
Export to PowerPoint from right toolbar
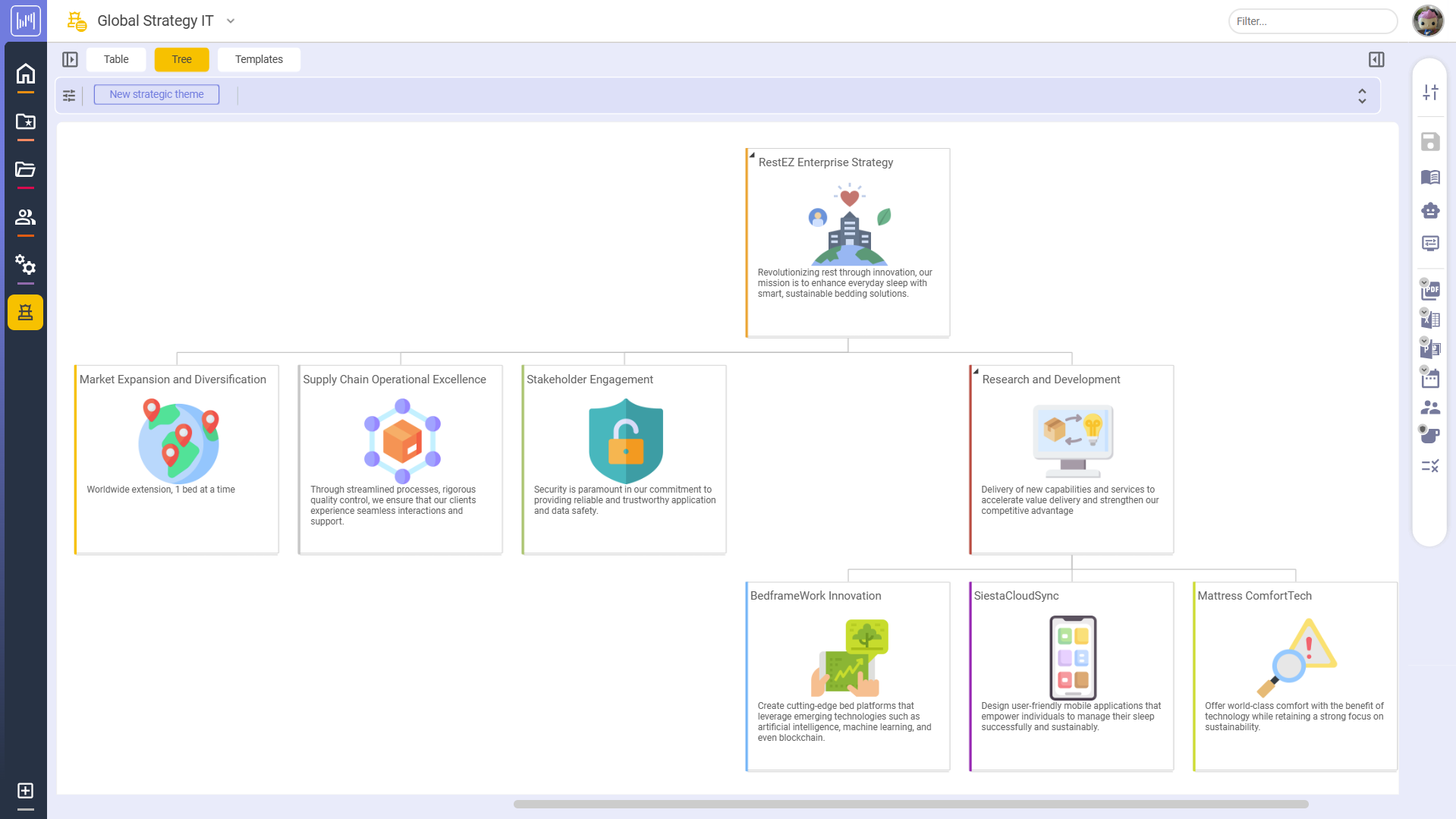(x=1431, y=349)
